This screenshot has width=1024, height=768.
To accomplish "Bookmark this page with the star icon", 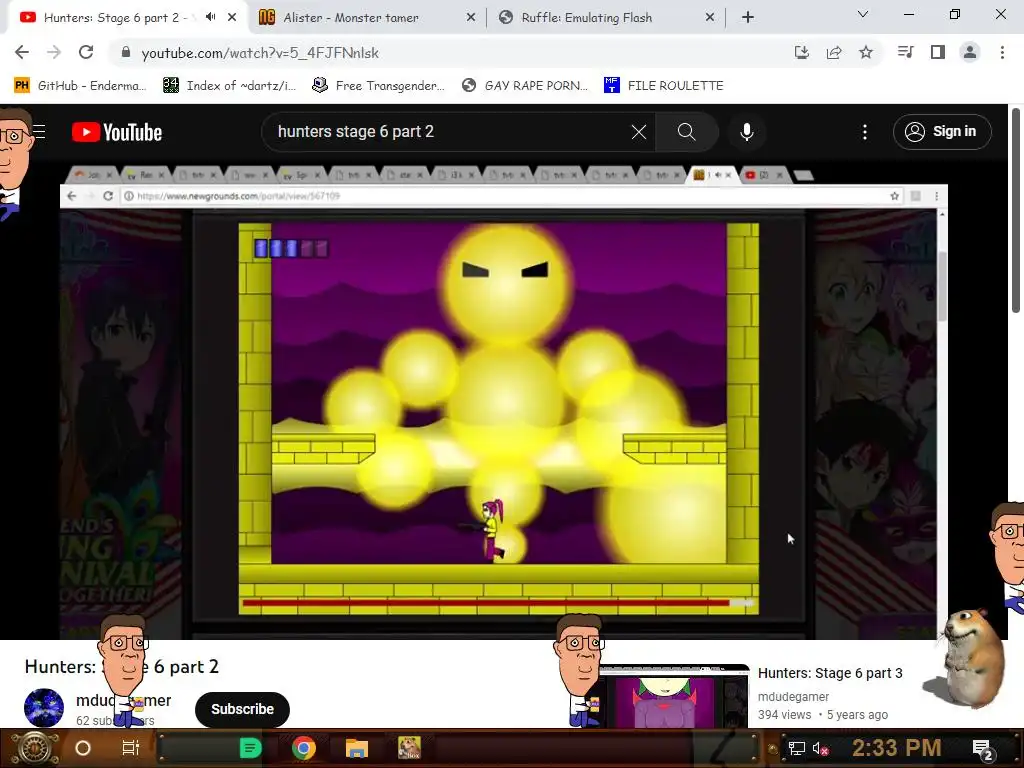I will (x=866, y=52).
